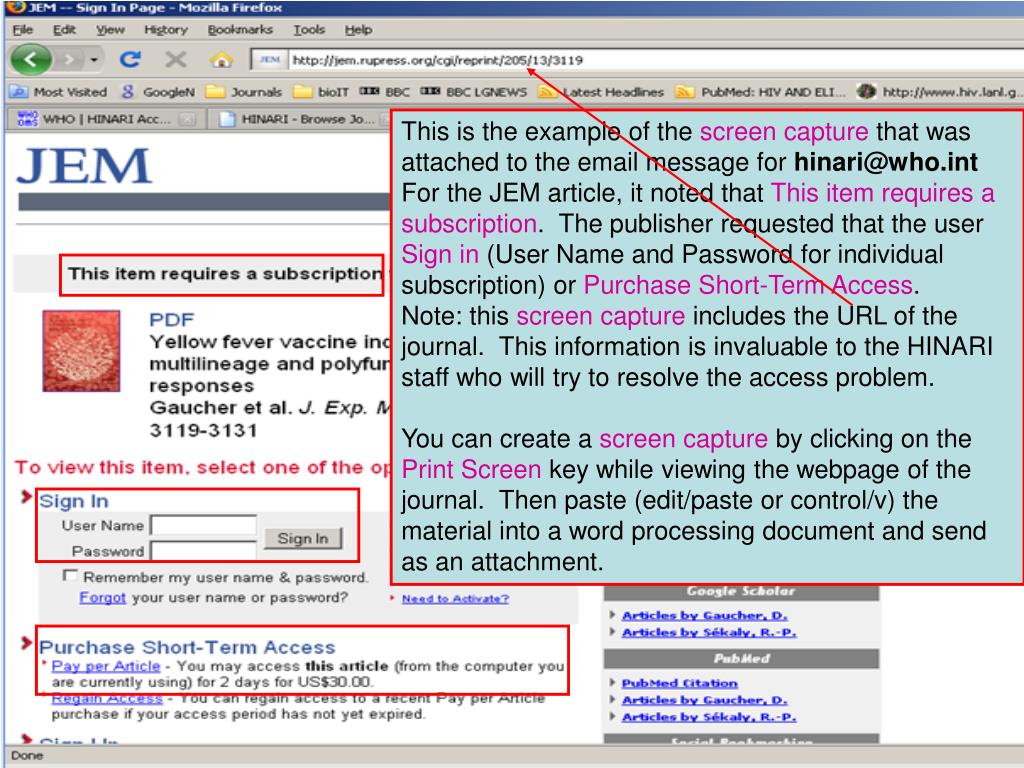1024x768 pixels.
Task: Open the BBC bookmark
Action: [x=385, y=92]
